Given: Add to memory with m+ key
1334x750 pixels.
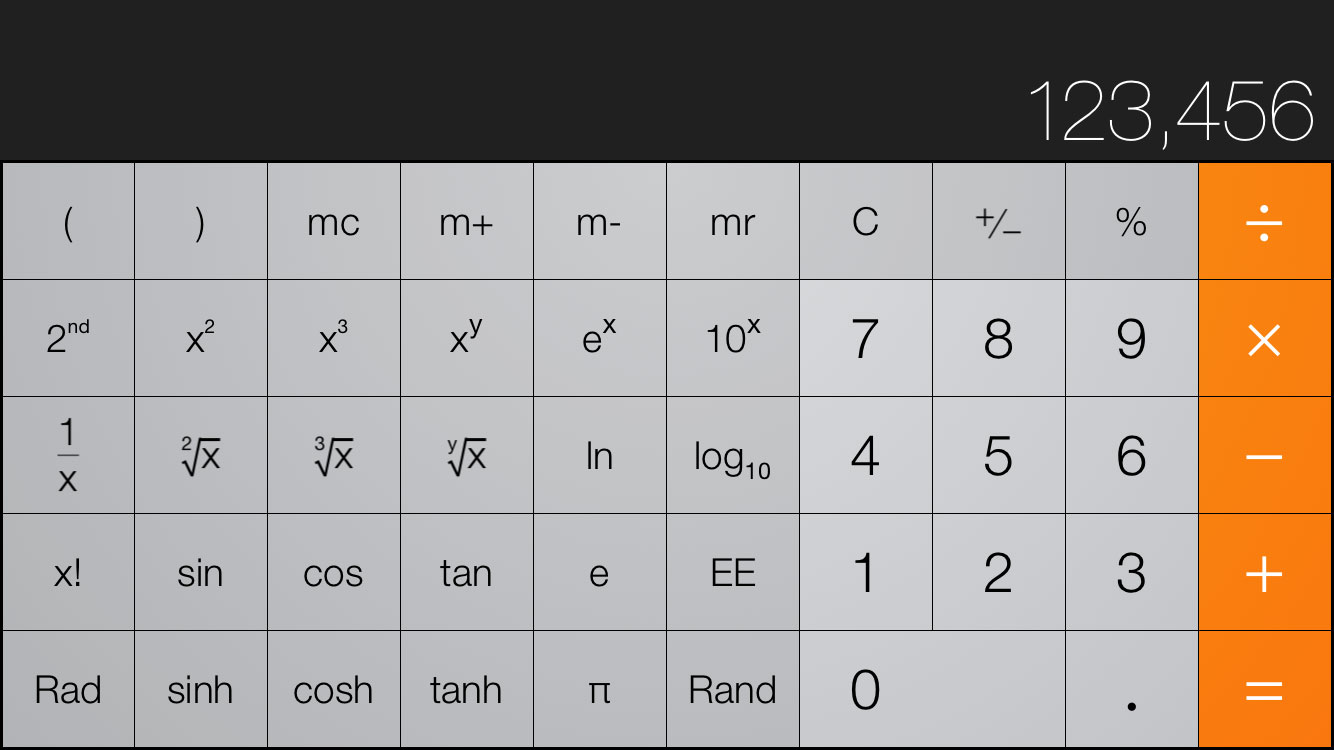Looking at the screenshot, I should [466, 222].
